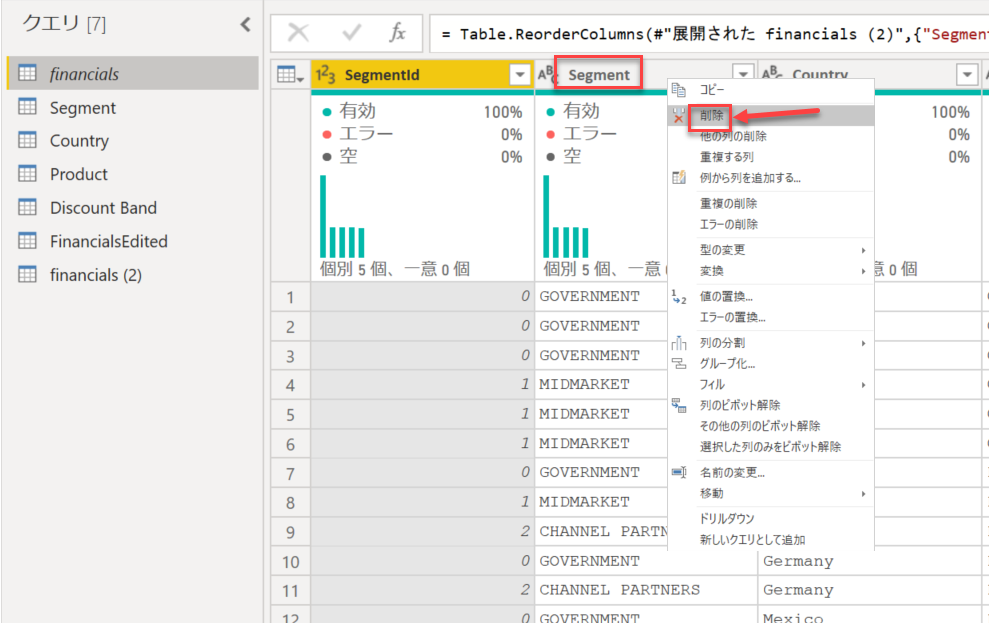The width and height of the screenshot is (989, 623).
Task: Click the copy icon beside コピー
Action: point(679,90)
